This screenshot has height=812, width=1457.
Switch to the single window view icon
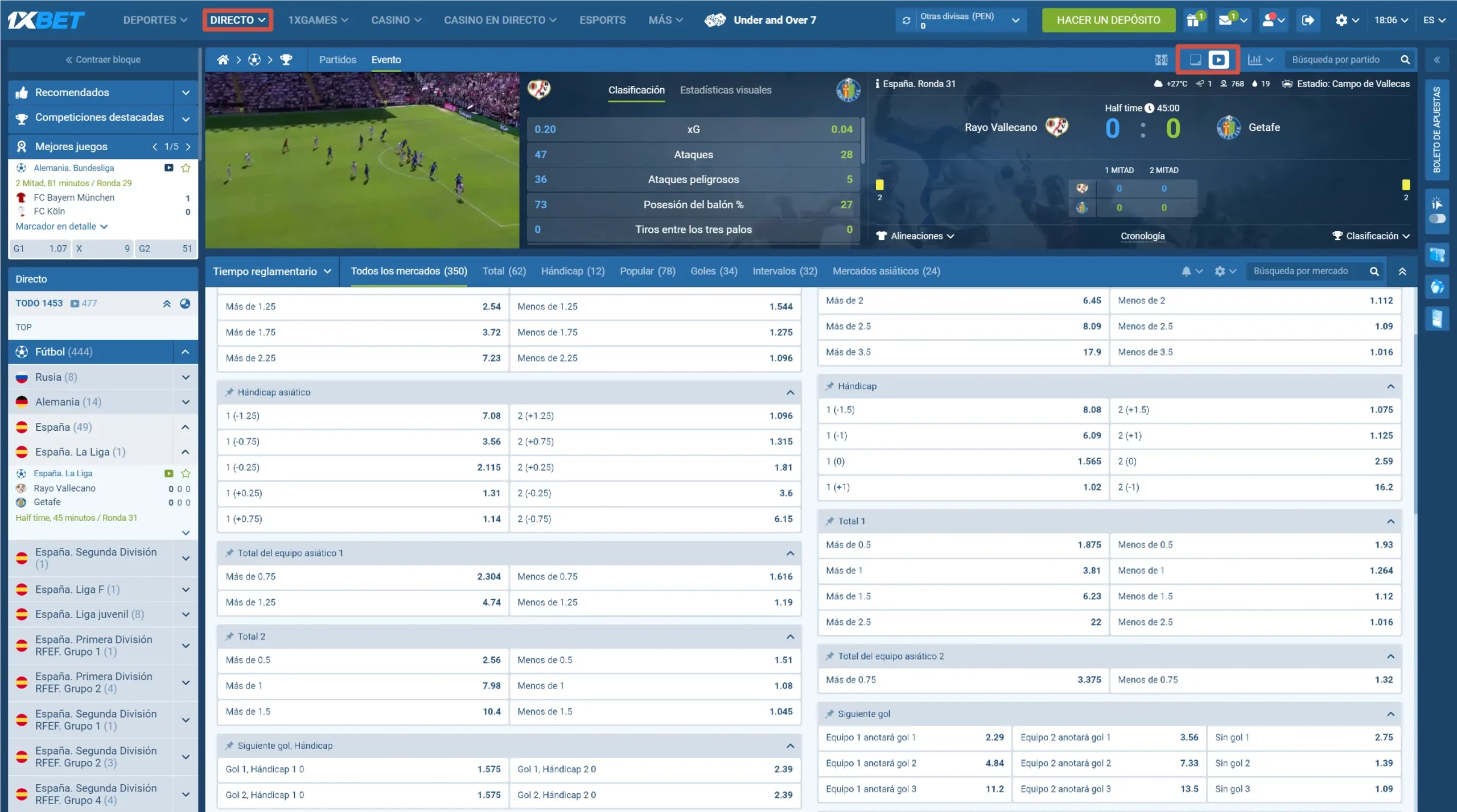(x=1196, y=60)
